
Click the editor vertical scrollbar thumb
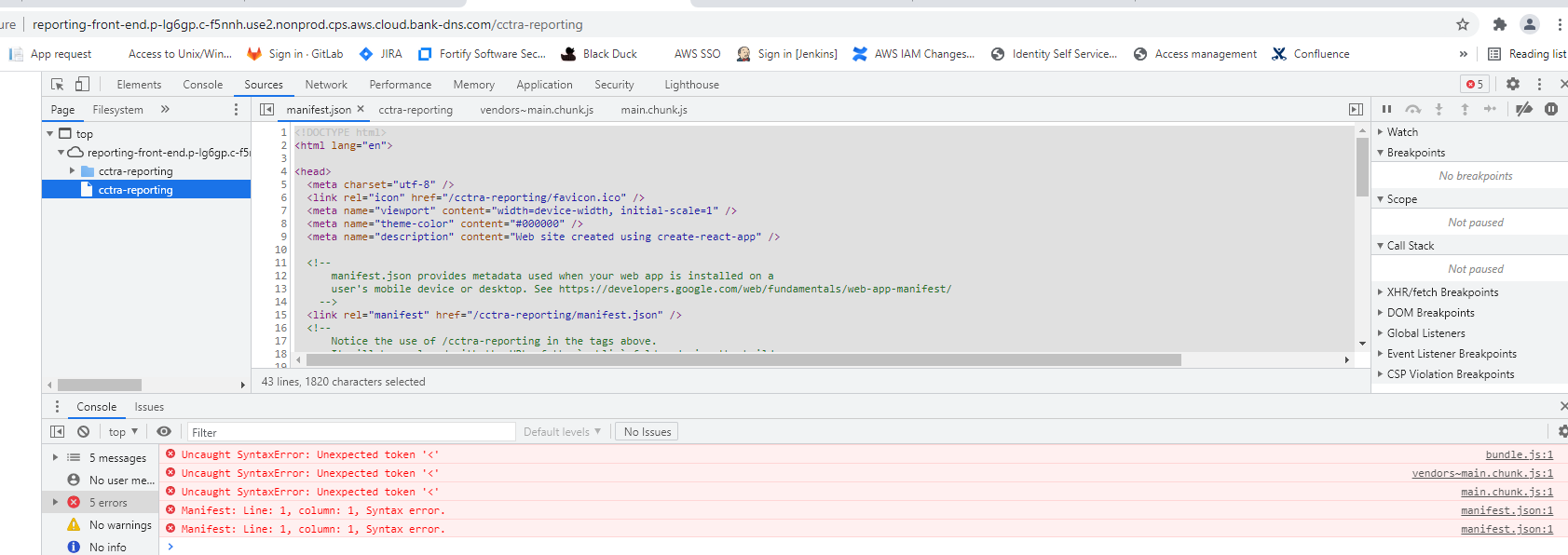1362,166
